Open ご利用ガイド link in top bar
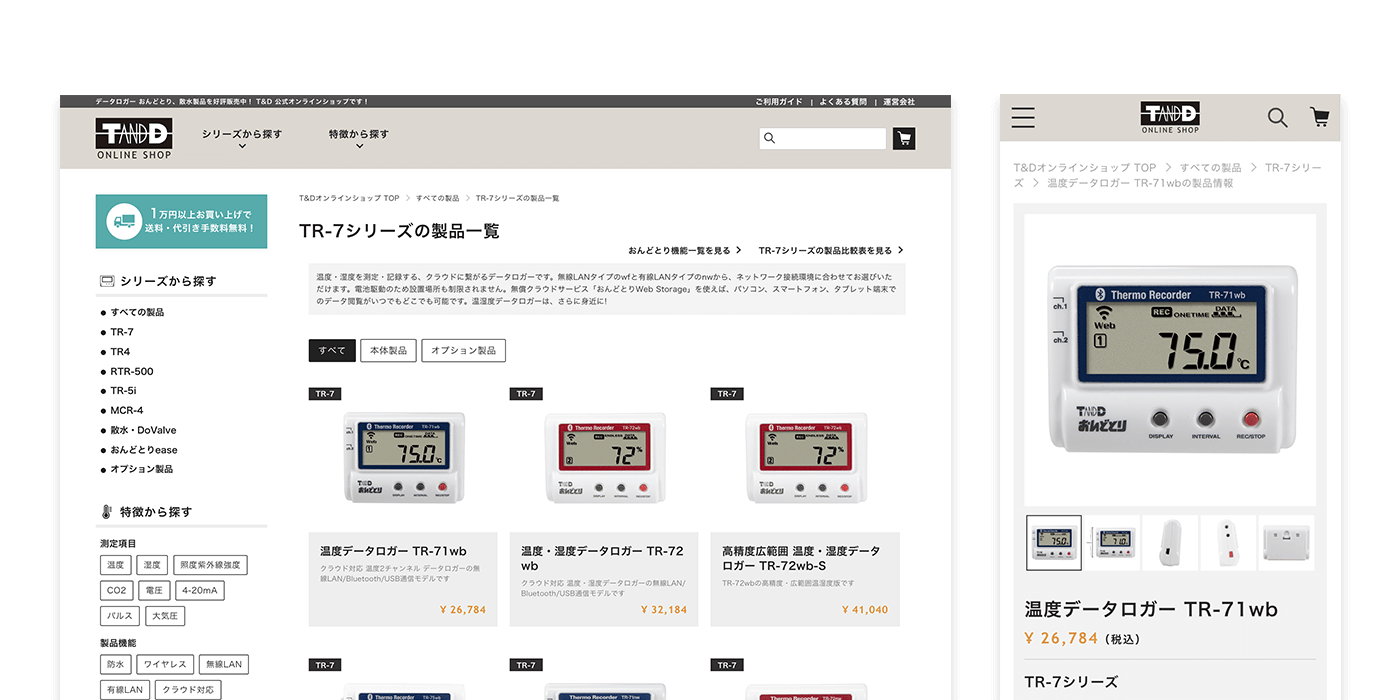 pyautogui.click(x=779, y=101)
